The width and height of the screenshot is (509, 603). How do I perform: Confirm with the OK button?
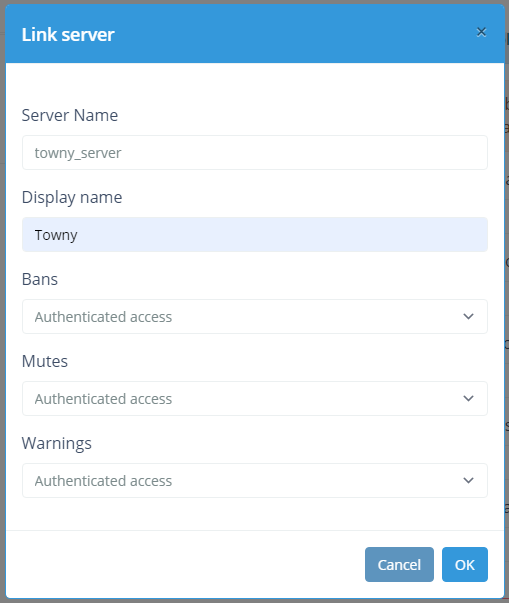(465, 565)
